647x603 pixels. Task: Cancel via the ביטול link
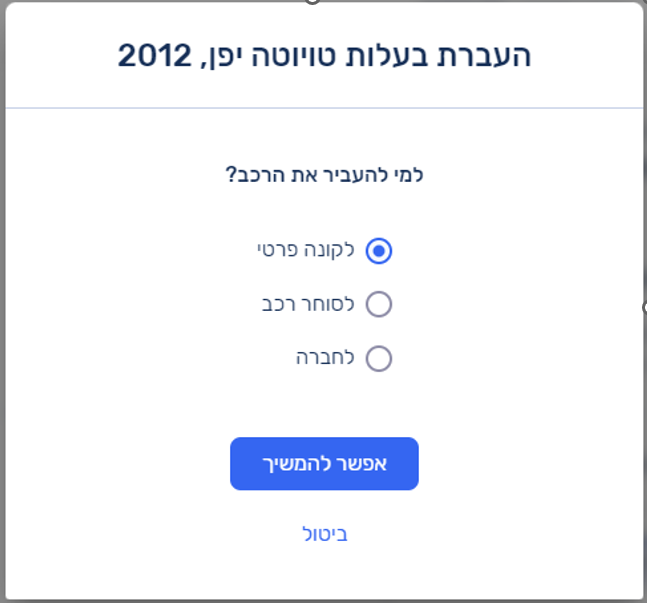point(325,534)
